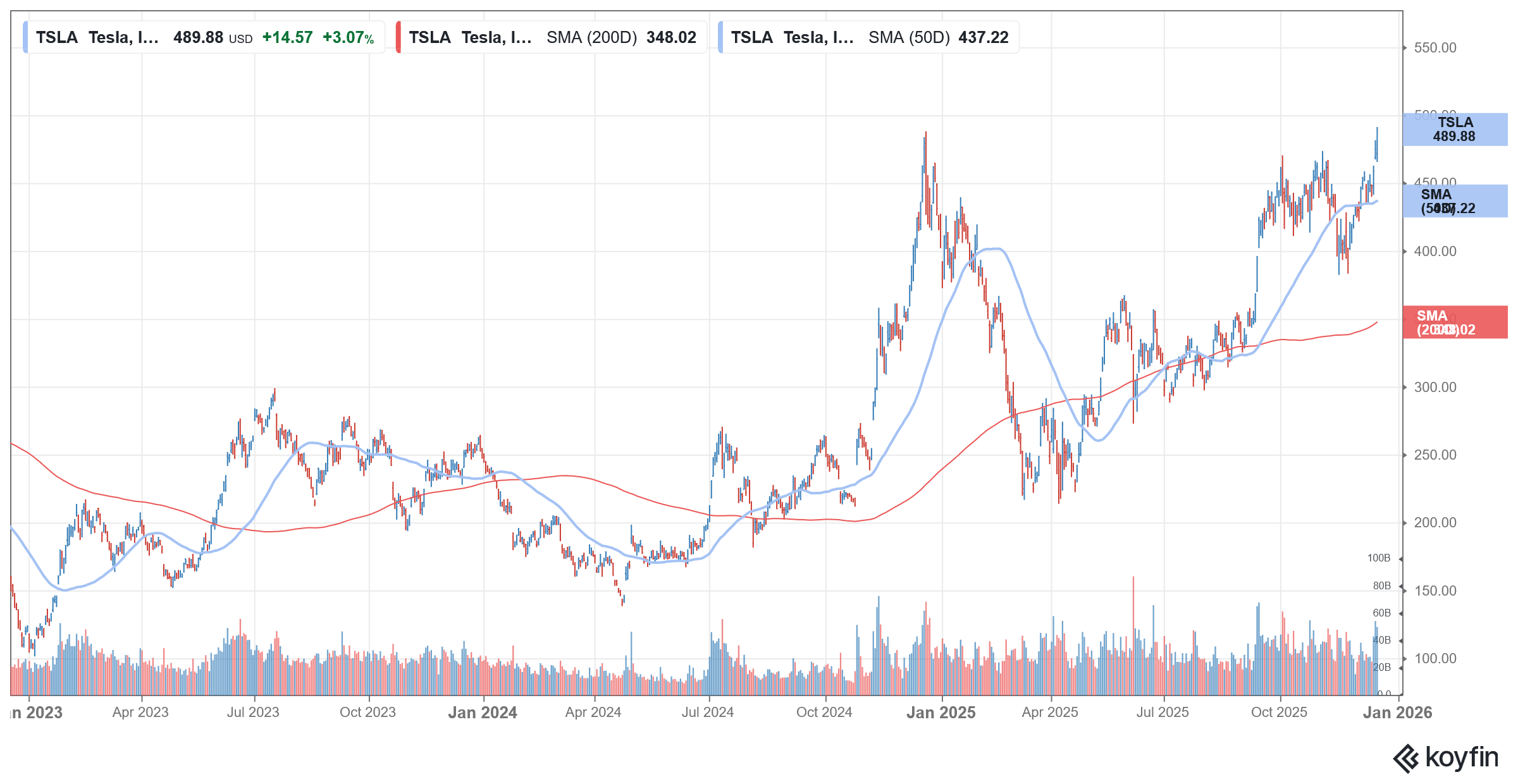Click the blue color bar in TSLA price legend
The height and width of the screenshot is (784, 1518).
[25, 37]
